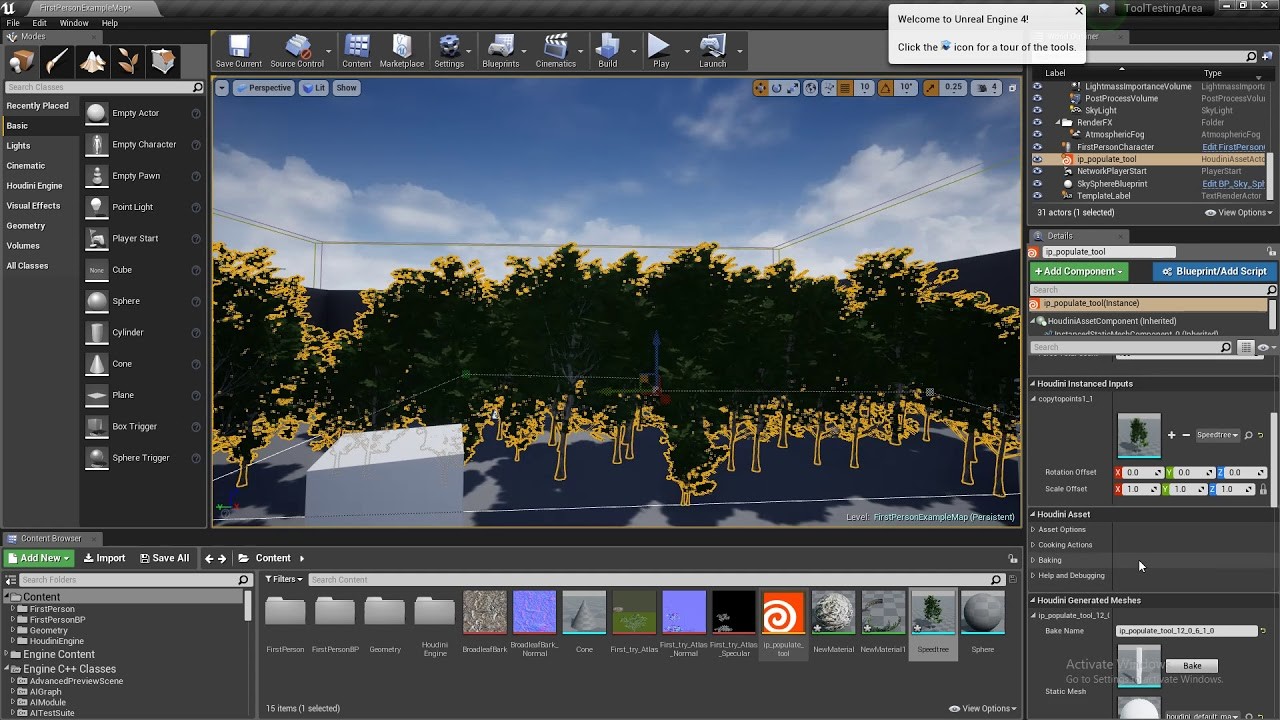Select the ip_populate_tool Houdini asset thumbnail
The width and height of the screenshot is (1280, 720).
pyautogui.click(x=783, y=613)
